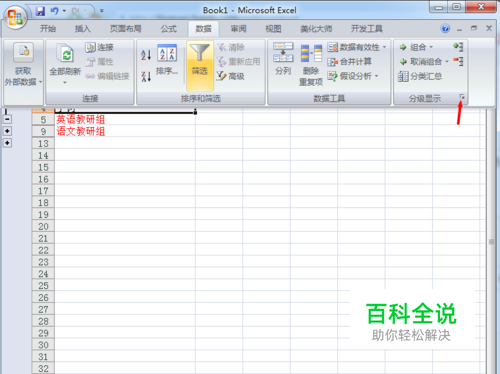Select row 20 header

point(43,226)
